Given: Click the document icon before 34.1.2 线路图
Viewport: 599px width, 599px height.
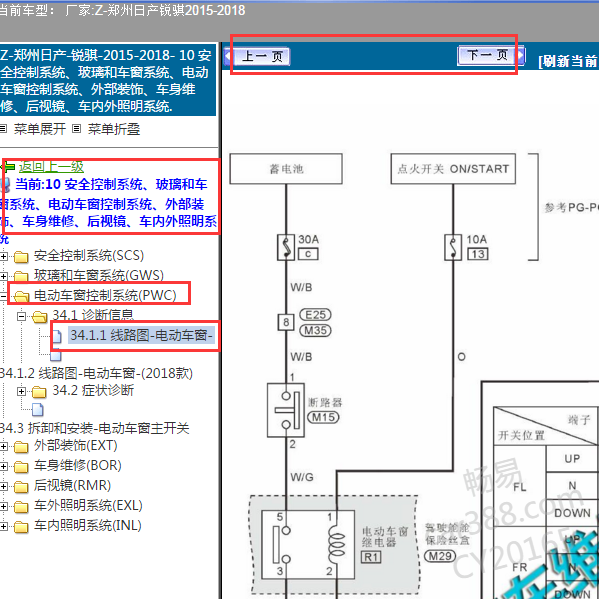Looking at the screenshot, I should point(56,356).
